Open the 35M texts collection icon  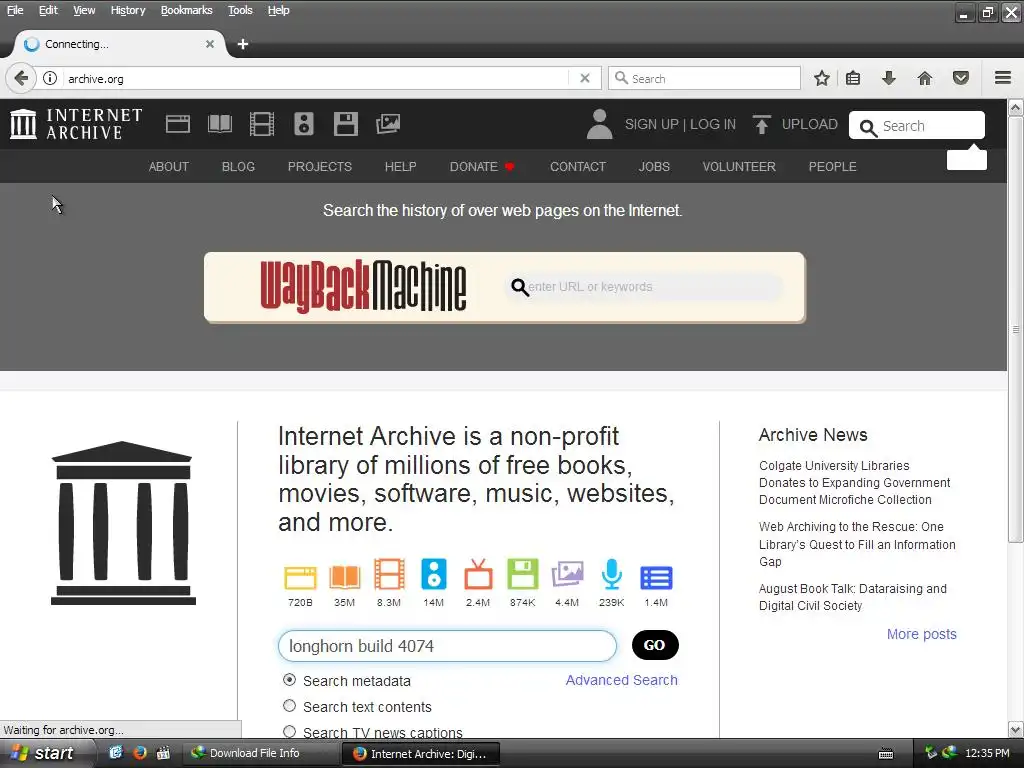tap(345, 577)
